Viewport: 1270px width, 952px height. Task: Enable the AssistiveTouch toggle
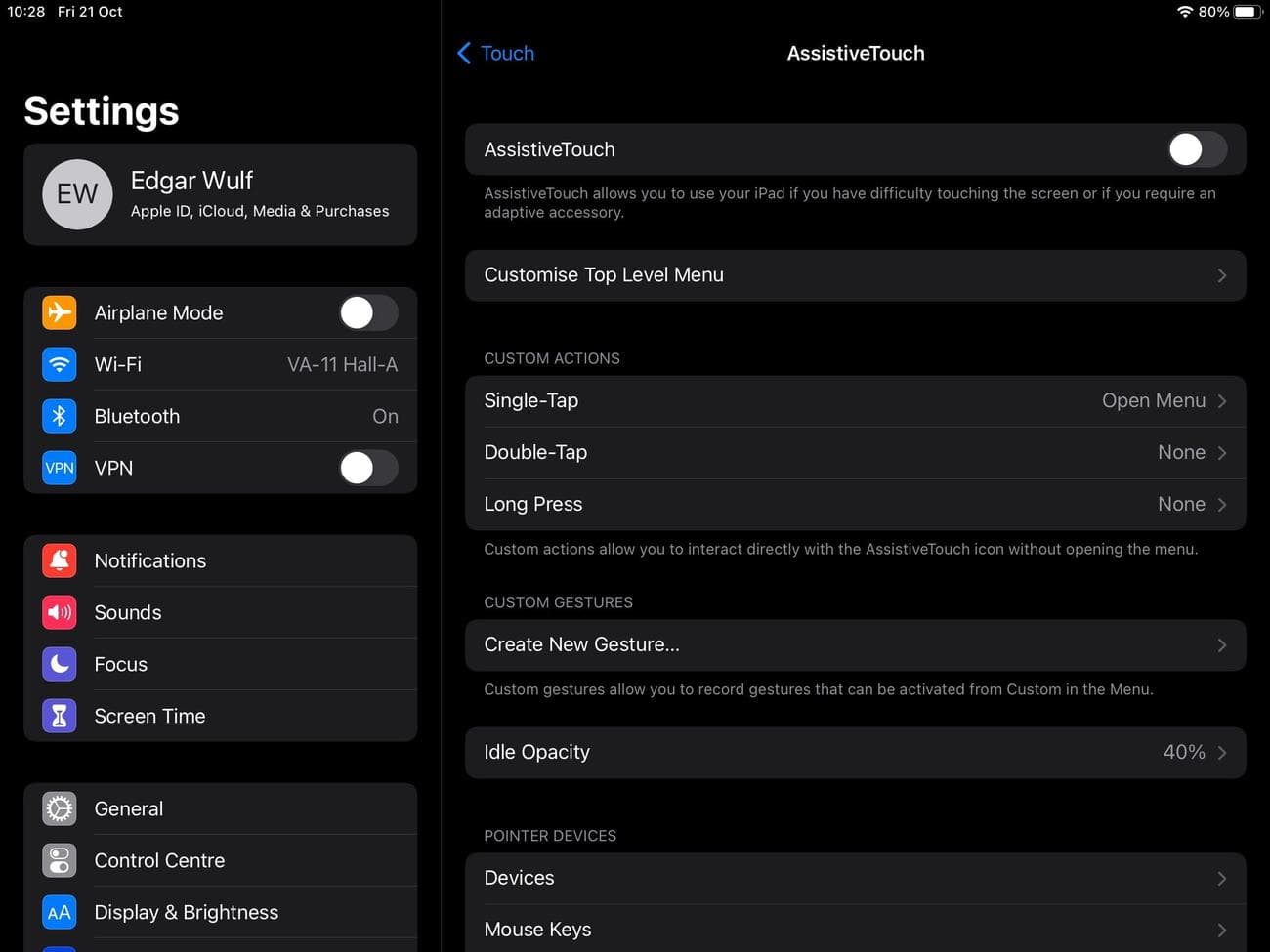(1197, 149)
